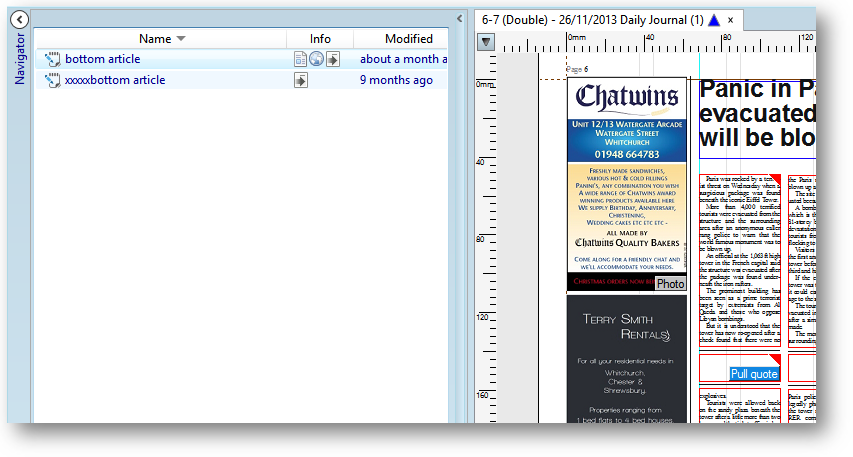Click the blue triangle on the document tab
Screen dimensions: 853x457
[x=713, y=20]
